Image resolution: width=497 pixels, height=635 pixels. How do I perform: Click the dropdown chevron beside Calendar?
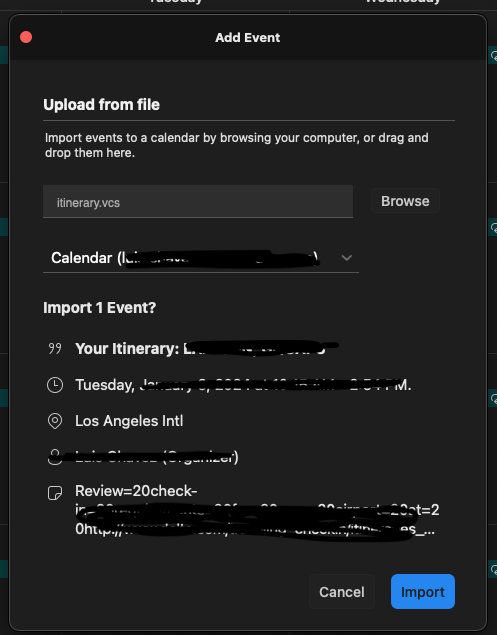[x=346, y=258]
